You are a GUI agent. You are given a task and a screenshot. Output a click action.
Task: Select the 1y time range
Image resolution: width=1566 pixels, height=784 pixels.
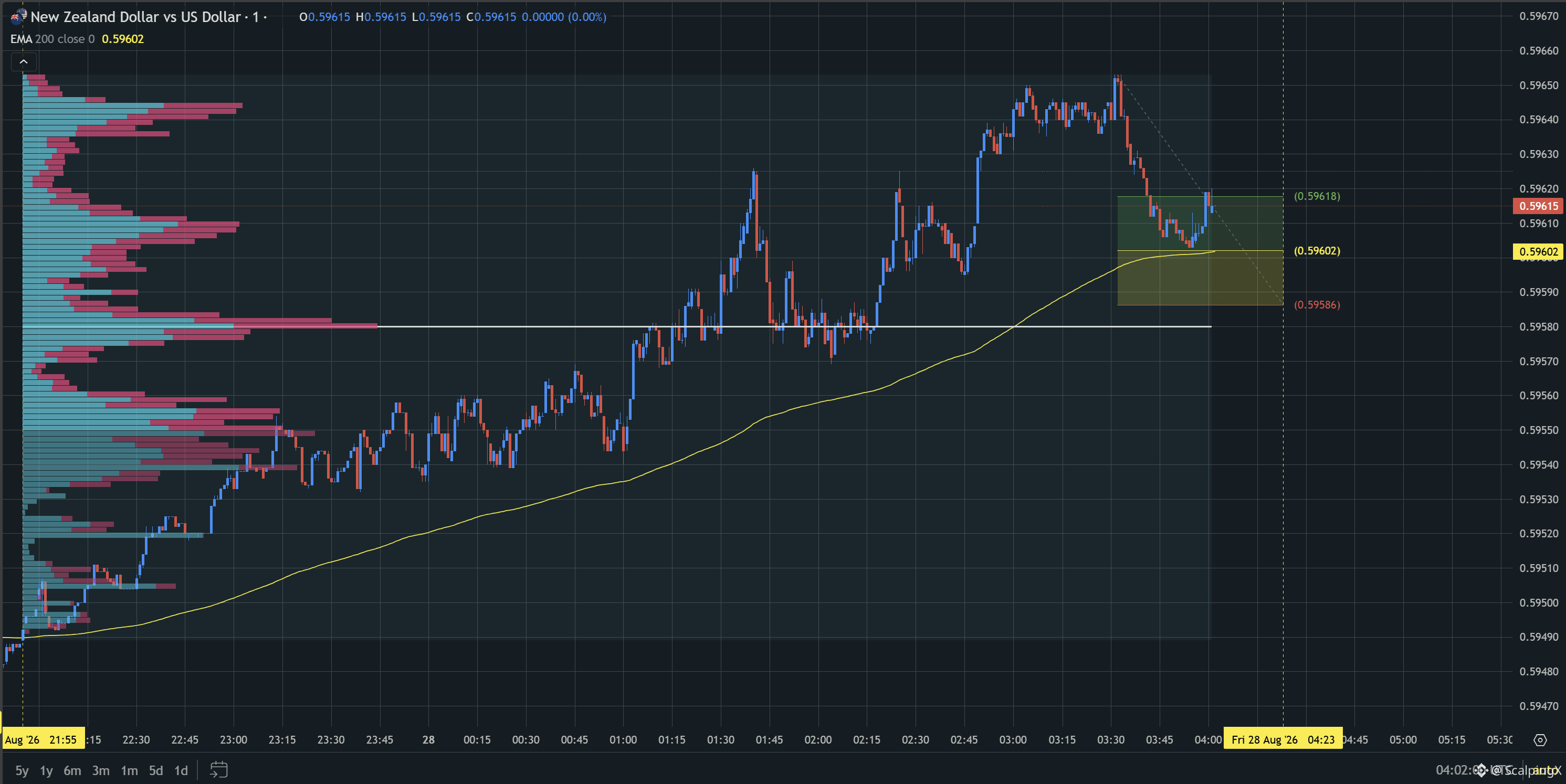pyautogui.click(x=46, y=771)
